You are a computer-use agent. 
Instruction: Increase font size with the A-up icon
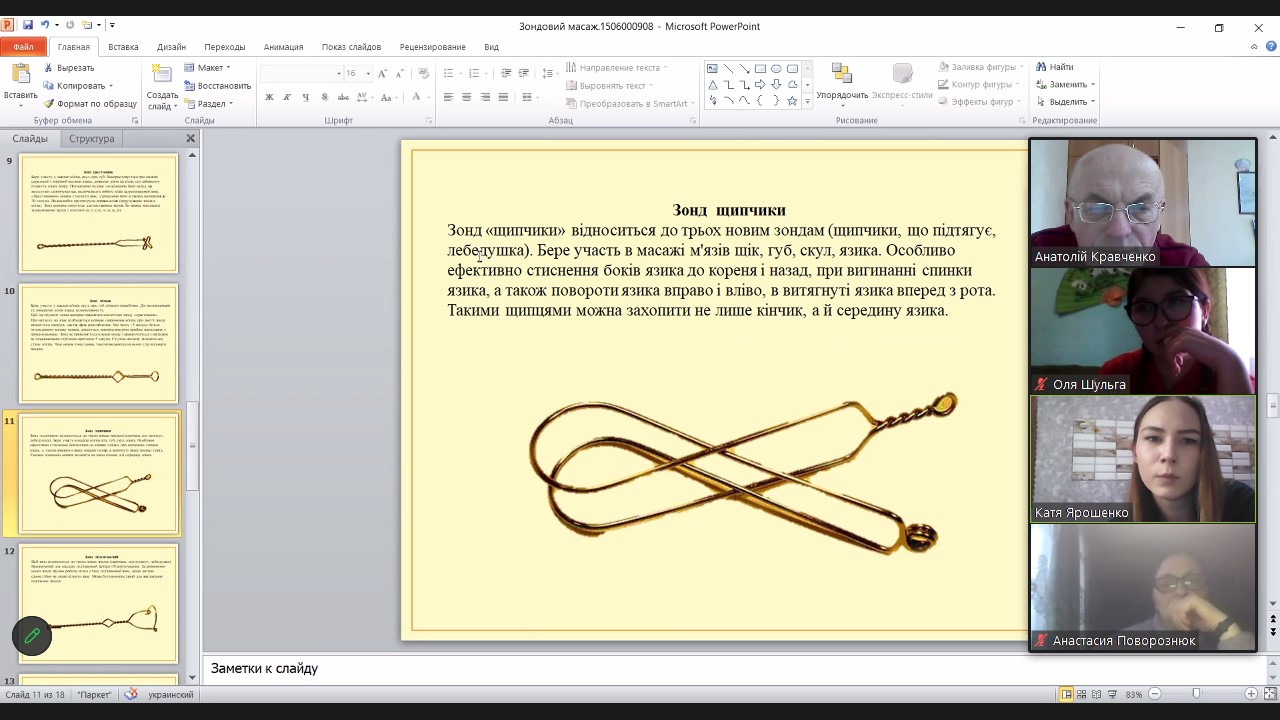click(x=383, y=73)
